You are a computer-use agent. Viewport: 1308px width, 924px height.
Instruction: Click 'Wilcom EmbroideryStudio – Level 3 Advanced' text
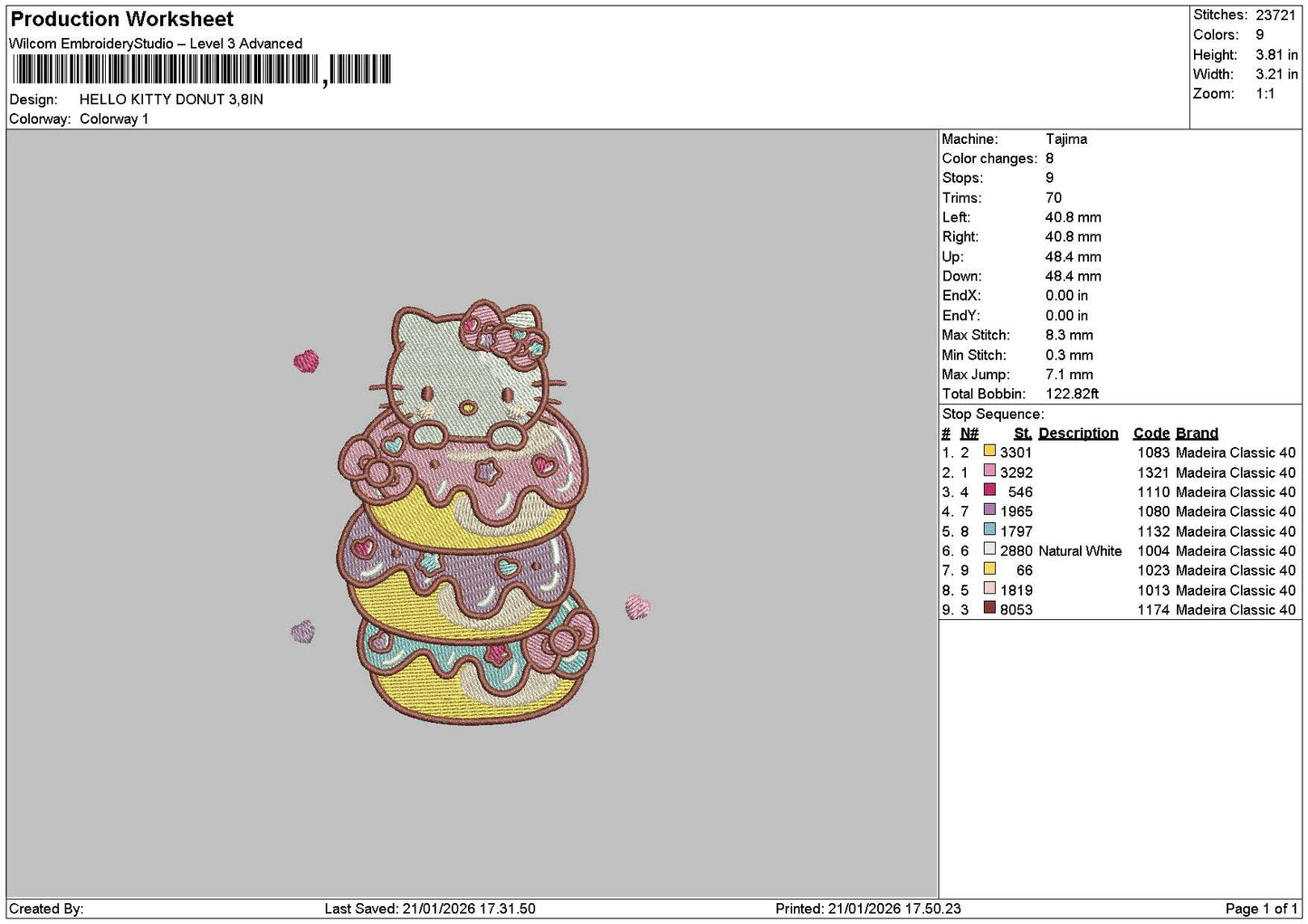pyautogui.click(x=156, y=43)
